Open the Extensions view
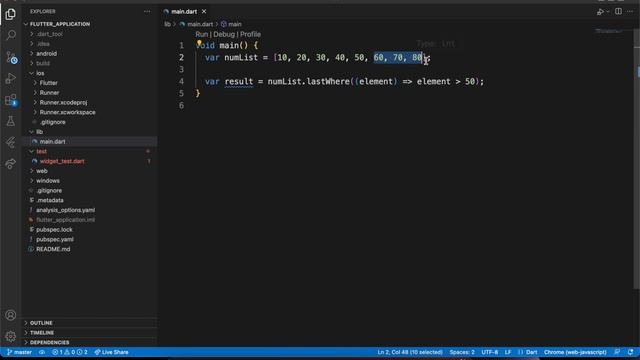This screenshot has height=360, width=640. pos(11,100)
